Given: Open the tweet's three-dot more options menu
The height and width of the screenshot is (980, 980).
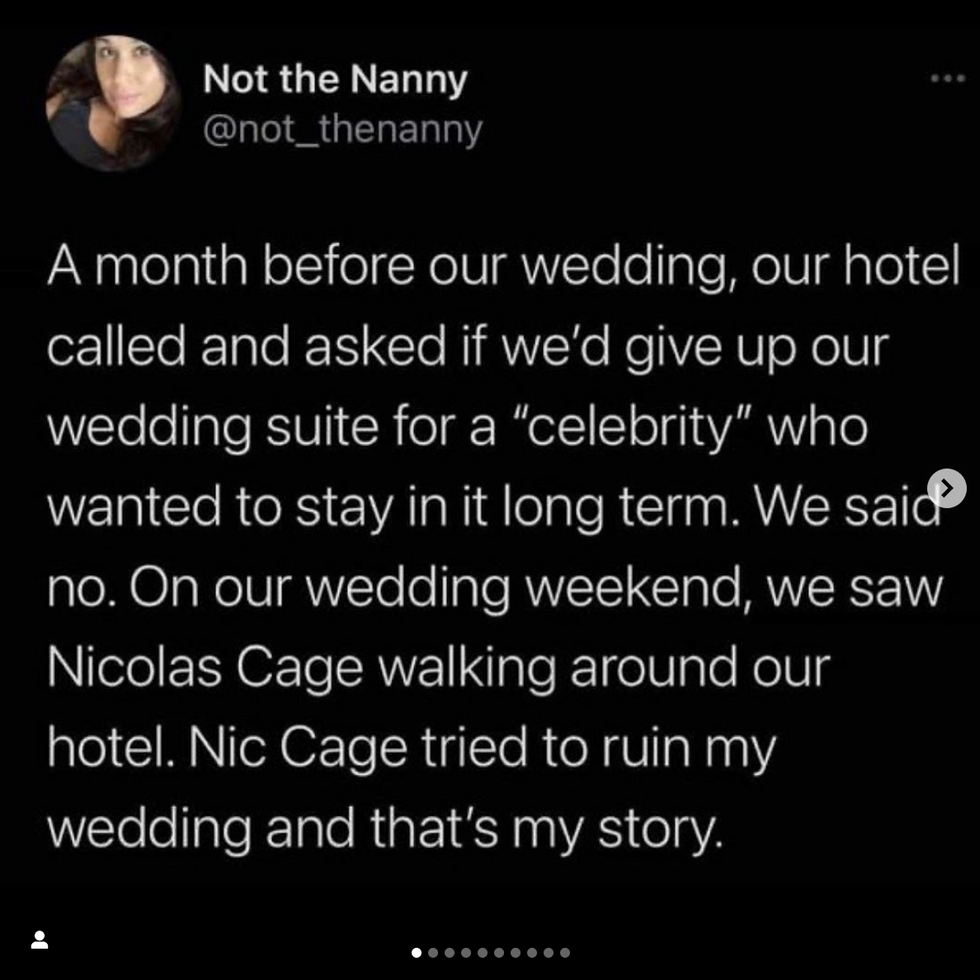Looking at the screenshot, I should [x=948, y=79].
